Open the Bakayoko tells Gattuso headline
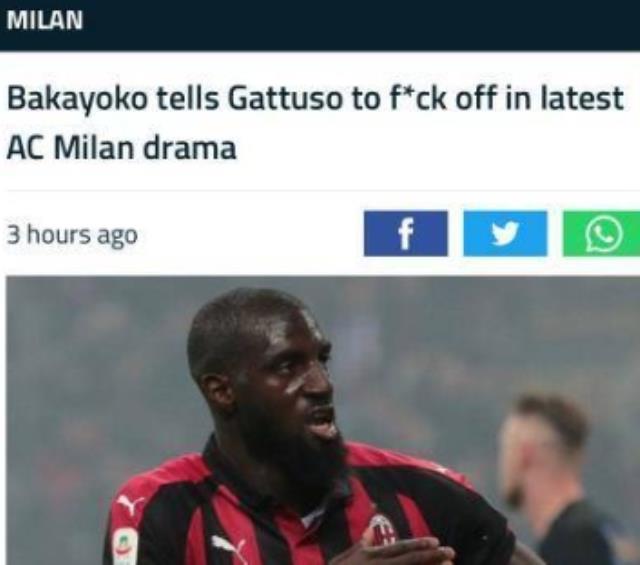The height and width of the screenshot is (565, 640). (315, 123)
